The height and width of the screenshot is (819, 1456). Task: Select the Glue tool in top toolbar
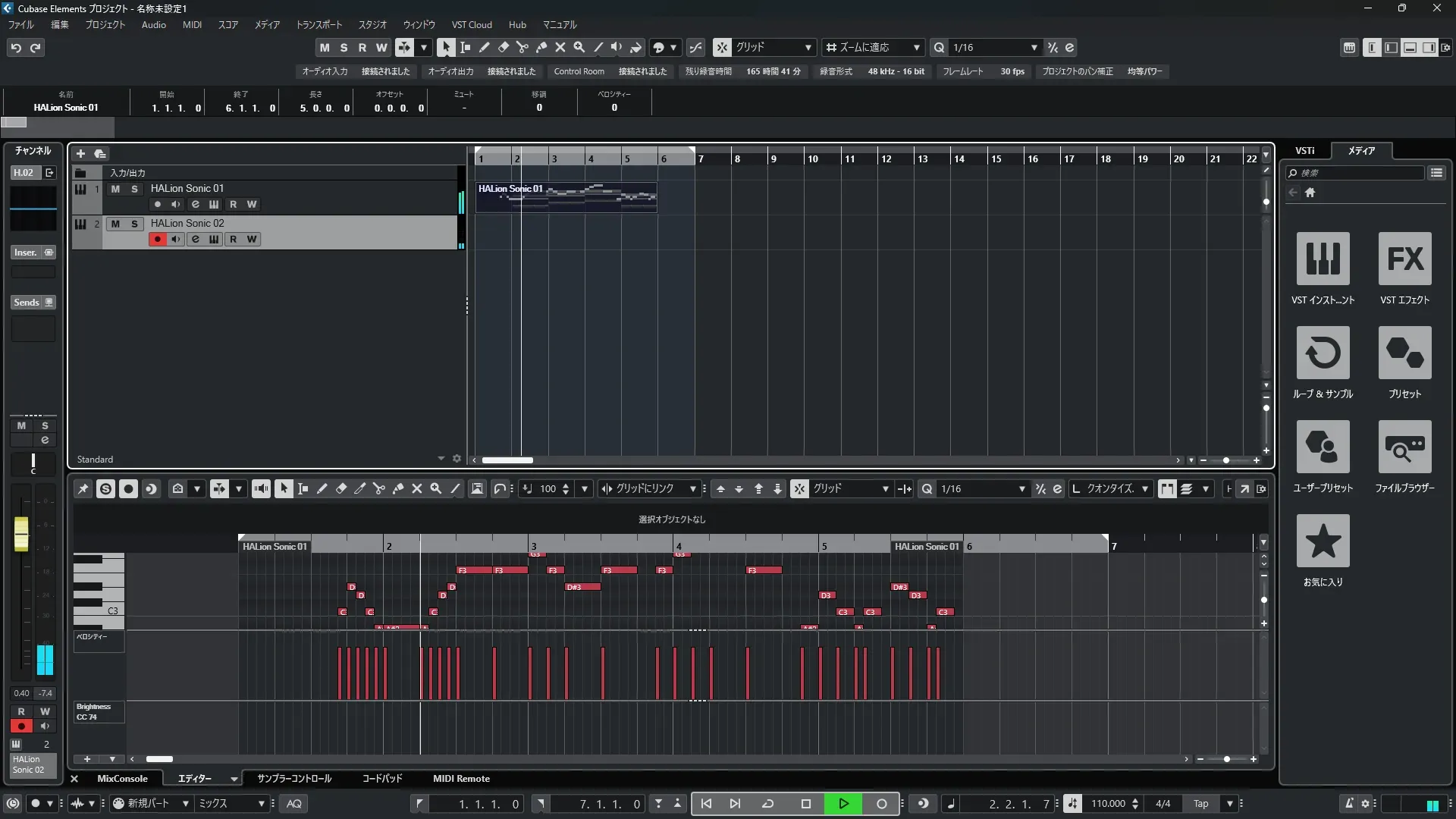click(541, 47)
